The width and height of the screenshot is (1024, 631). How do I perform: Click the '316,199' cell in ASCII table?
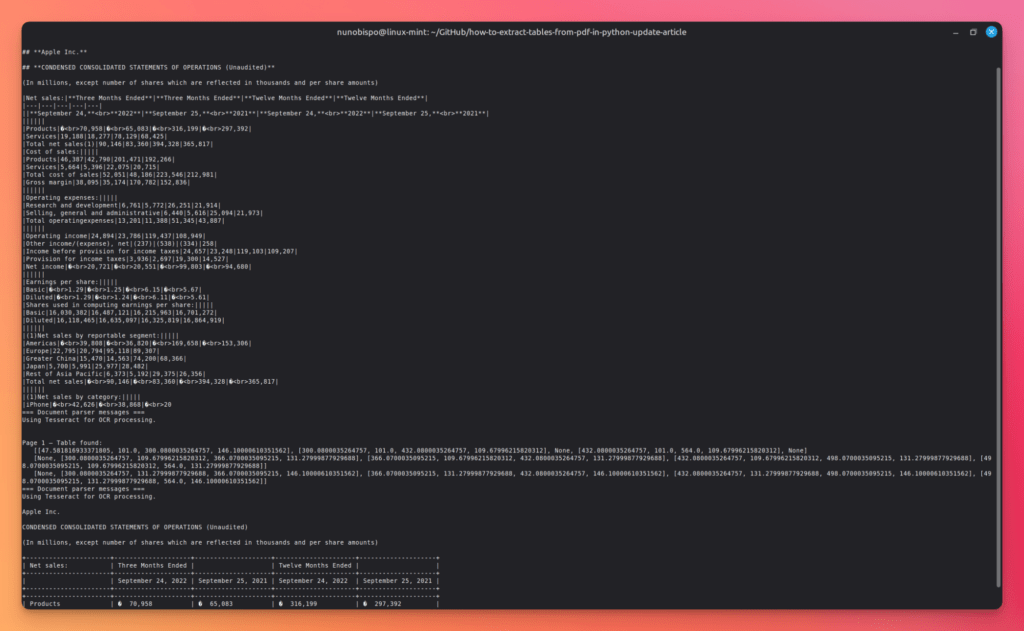pyautogui.click(x=304, y=604)
